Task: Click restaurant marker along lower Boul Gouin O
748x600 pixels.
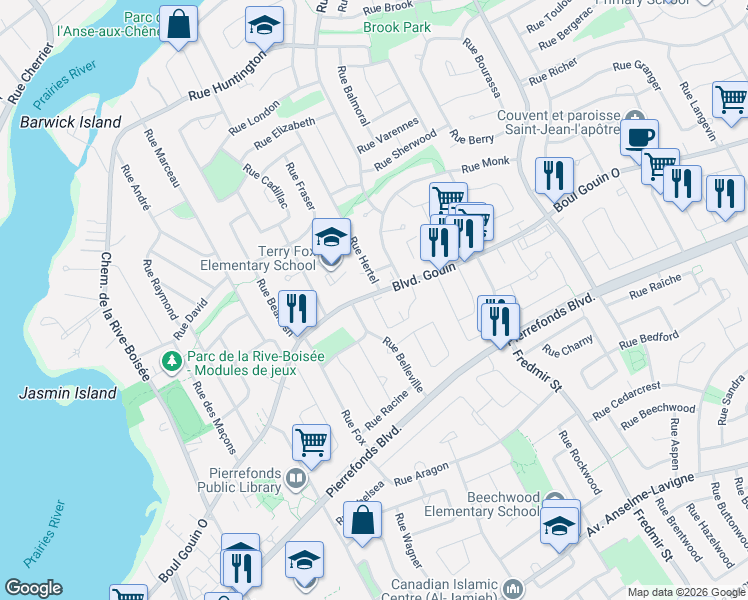Action: pyautogui.click(x=242, y=569)
